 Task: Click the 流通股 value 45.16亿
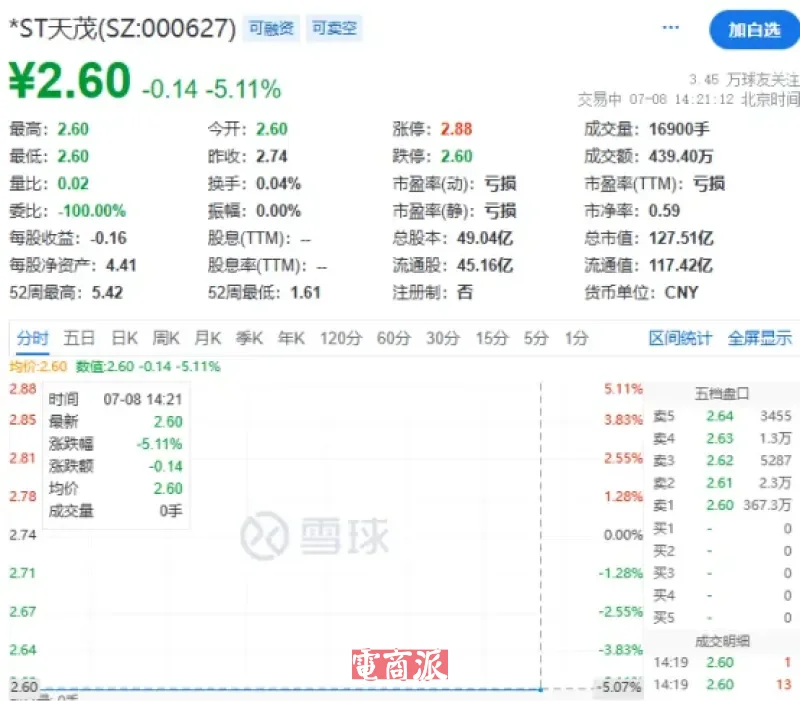tap(485, 265)
